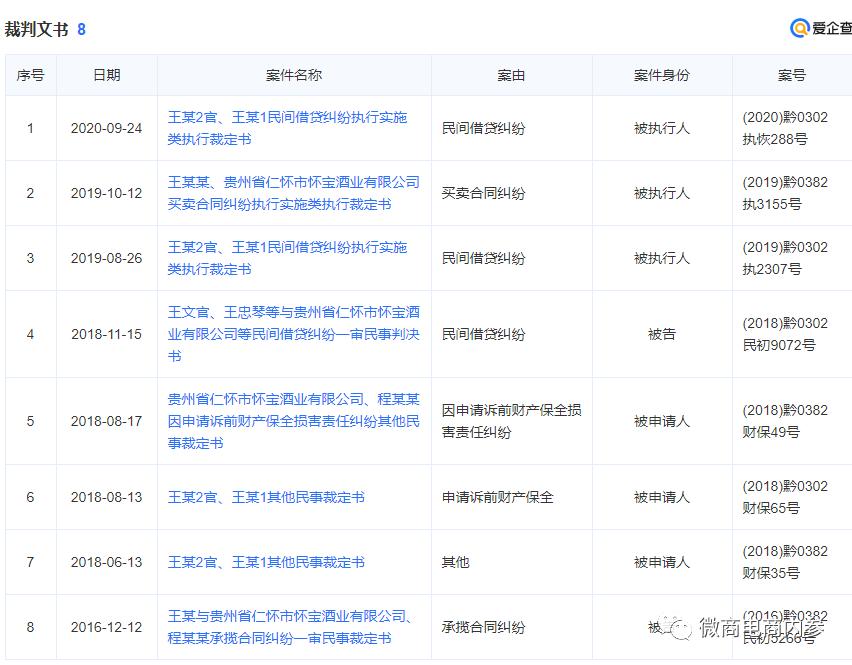The image size is (852, 665).
Task: Select the date 2019-08-26
Action: tap(106, 258)
